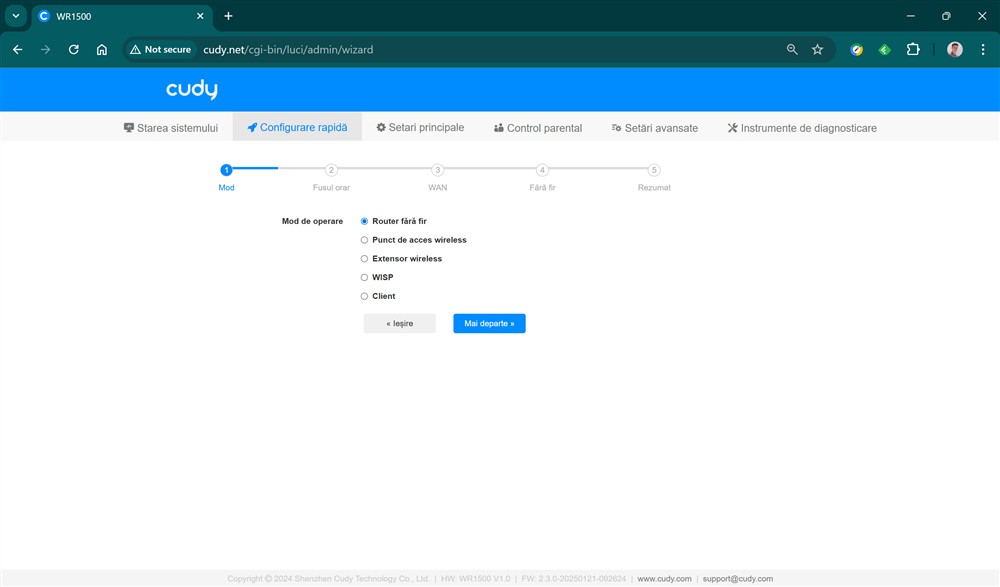Jump to wizard step 3 WAN
Screen dimensions: 1000x587
point(437,171)
